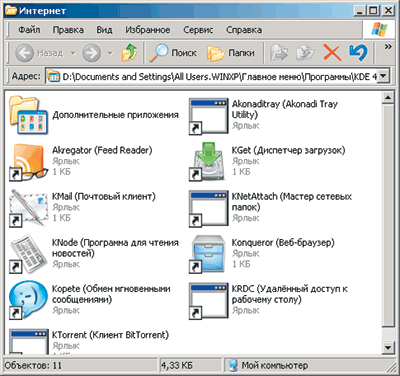Open the Forward history dropdown arrow

click(110, 53)
